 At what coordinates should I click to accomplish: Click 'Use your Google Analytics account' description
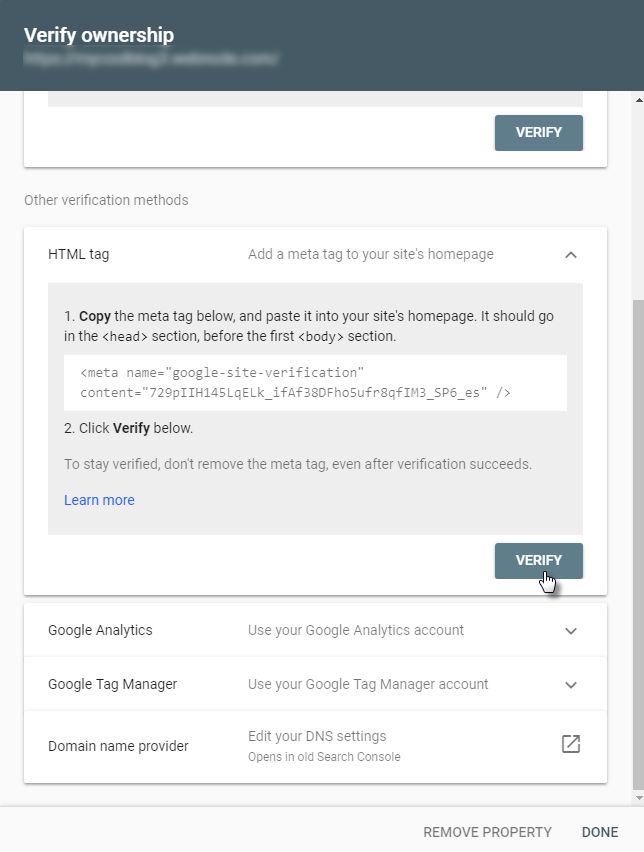(356, 631)
